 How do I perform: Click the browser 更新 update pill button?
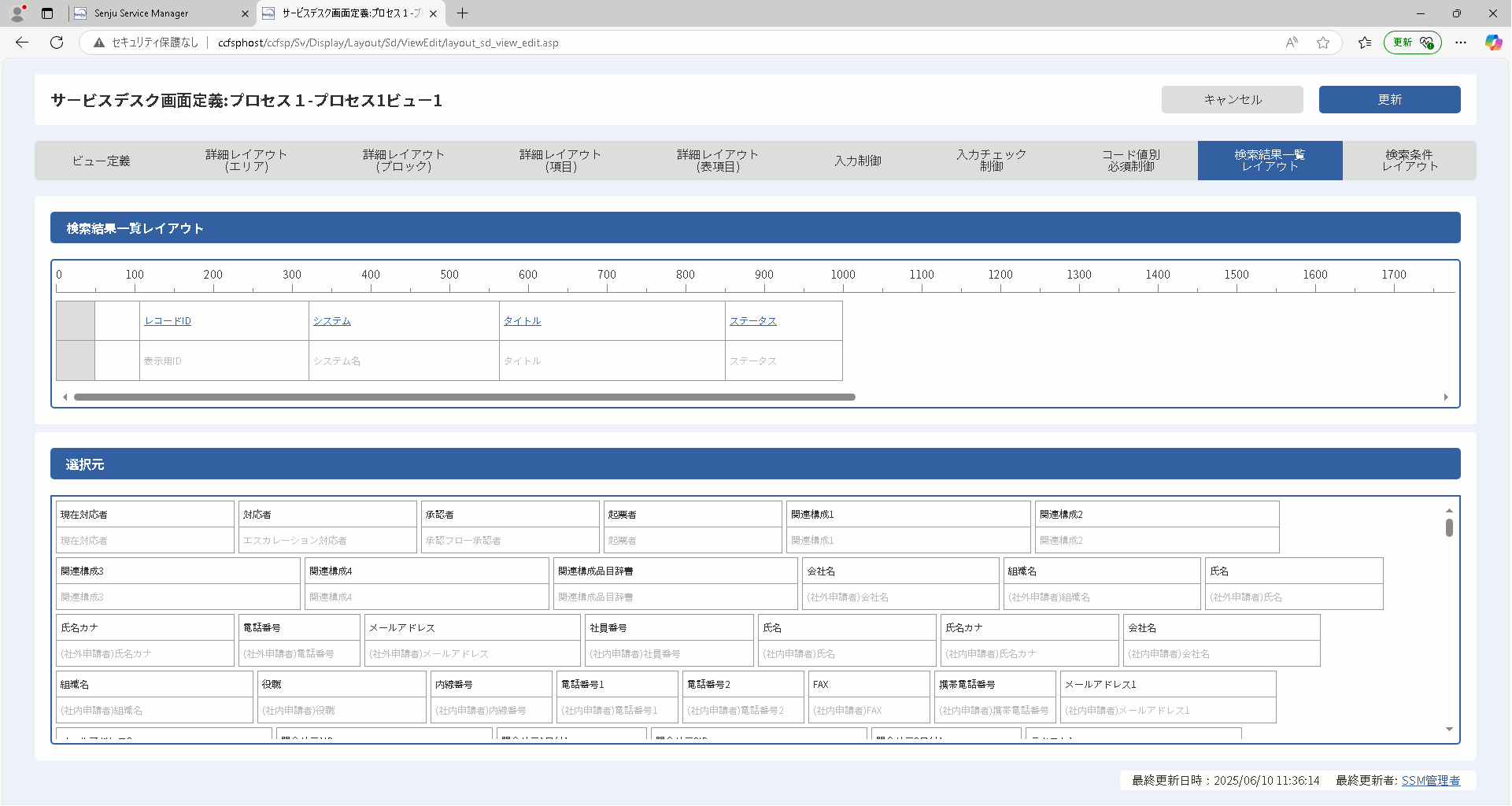(x=1413, y=43)
